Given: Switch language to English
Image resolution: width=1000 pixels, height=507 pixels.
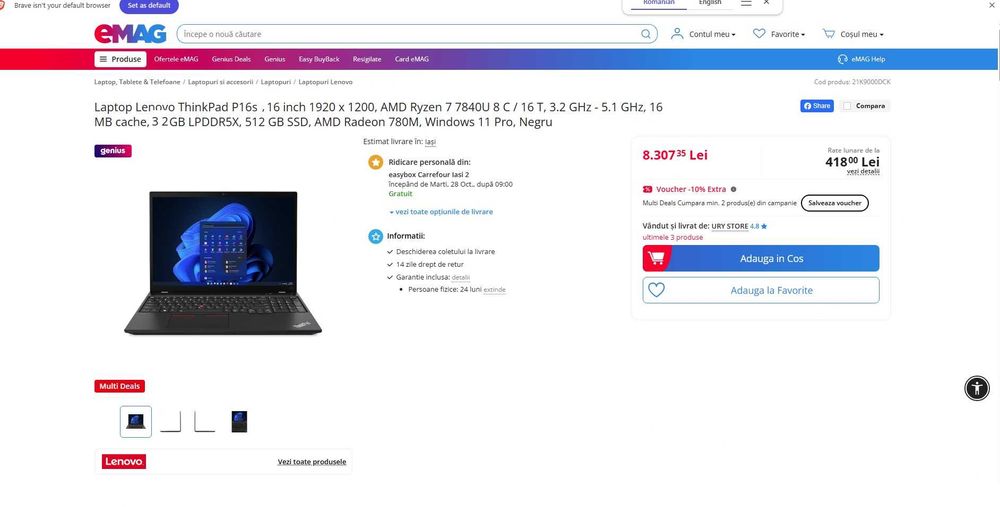Looking at the screenshot, I should click(710, 3).
